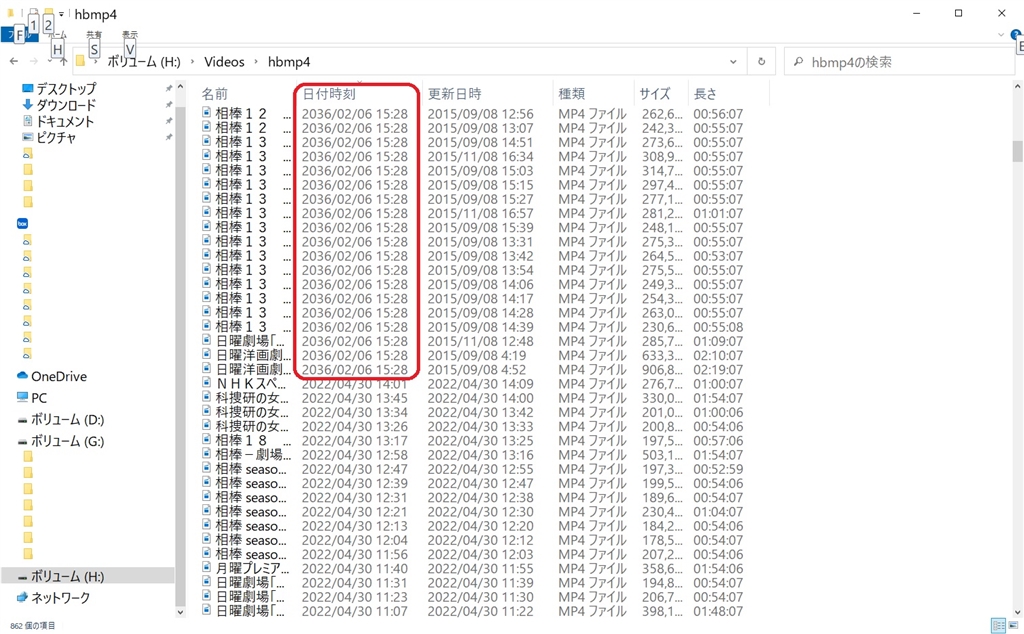Open the address bar history dropdown
Image resolution: width=1024 pixels, height=634 pixels.
[x=733, y=61]
